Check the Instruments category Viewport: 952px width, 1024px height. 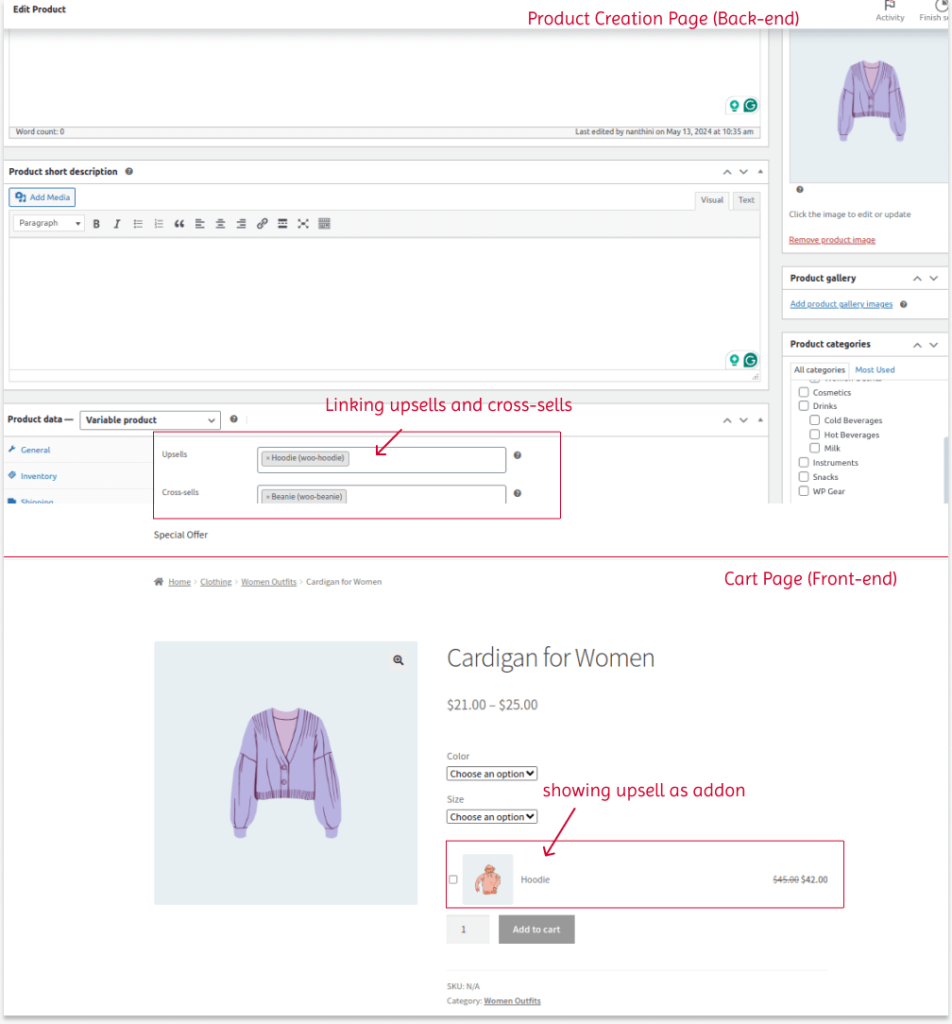pos(804,462)
